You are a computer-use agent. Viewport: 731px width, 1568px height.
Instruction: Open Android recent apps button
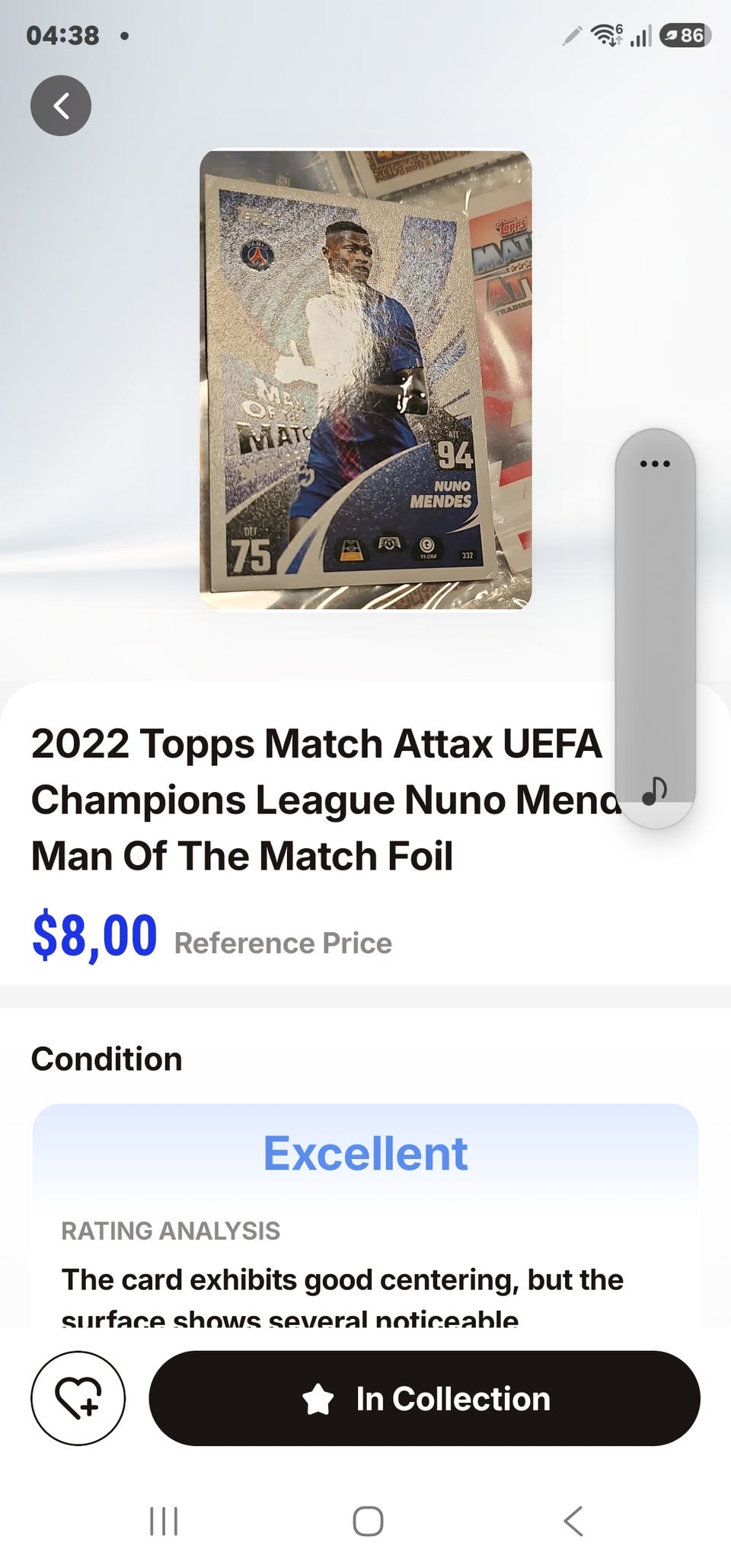click(164, 1521)
